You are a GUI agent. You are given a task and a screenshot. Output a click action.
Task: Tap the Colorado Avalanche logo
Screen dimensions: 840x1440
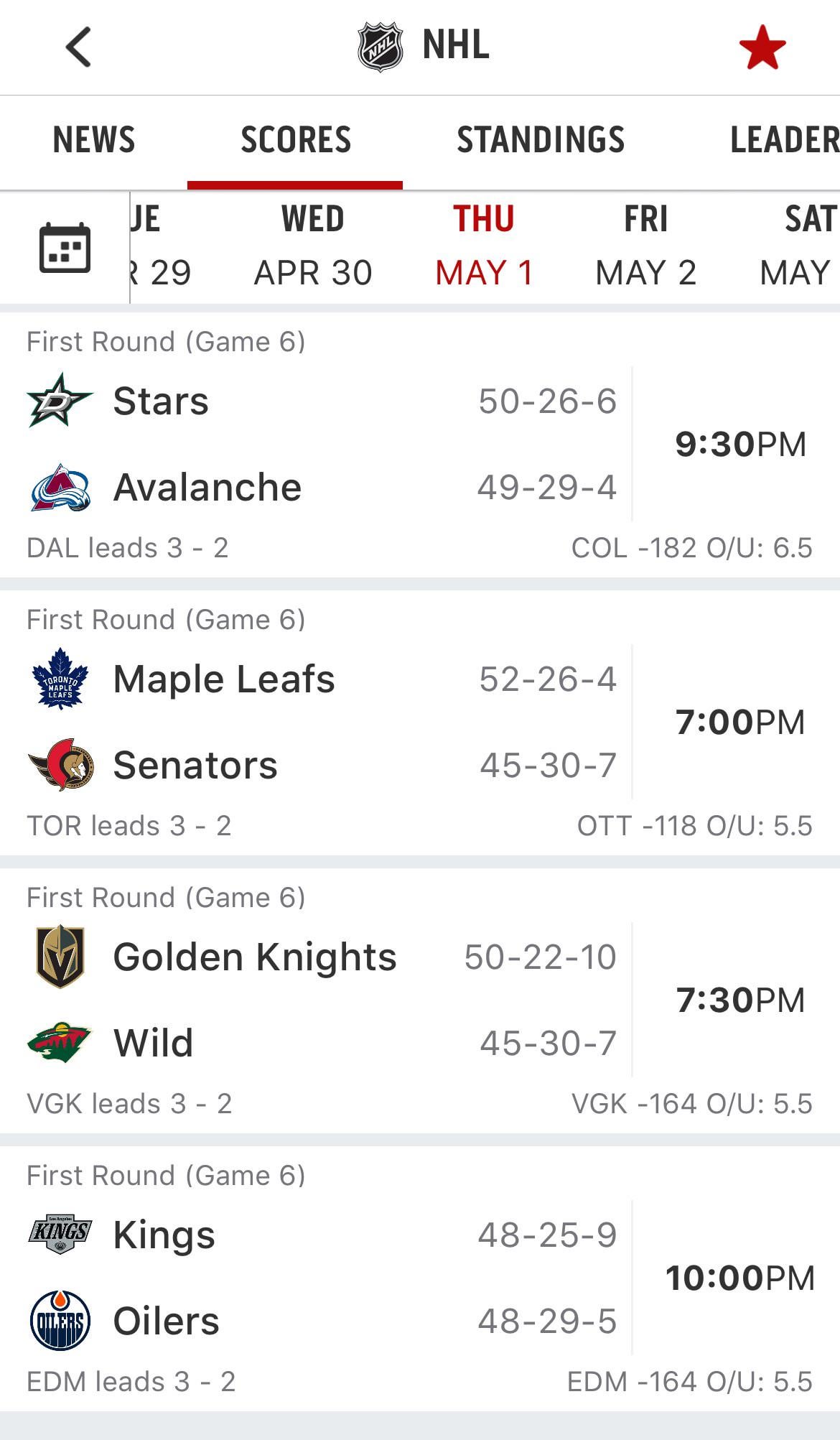[x=60, y=488]
